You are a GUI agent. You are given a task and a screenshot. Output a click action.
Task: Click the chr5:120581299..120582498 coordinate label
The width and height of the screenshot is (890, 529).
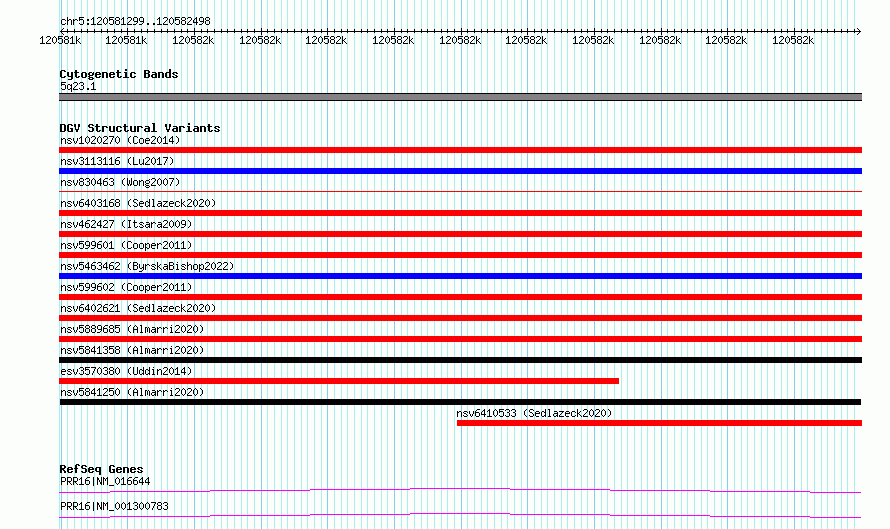pos(135,21)
